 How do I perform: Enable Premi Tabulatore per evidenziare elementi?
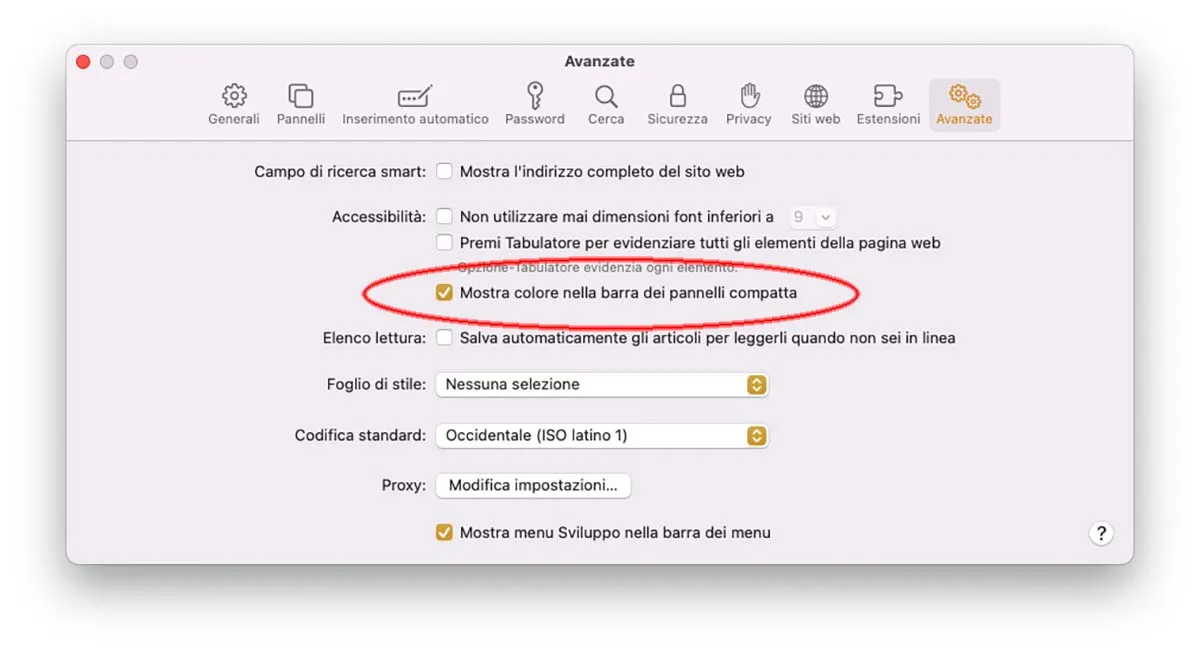pos(444,243)
